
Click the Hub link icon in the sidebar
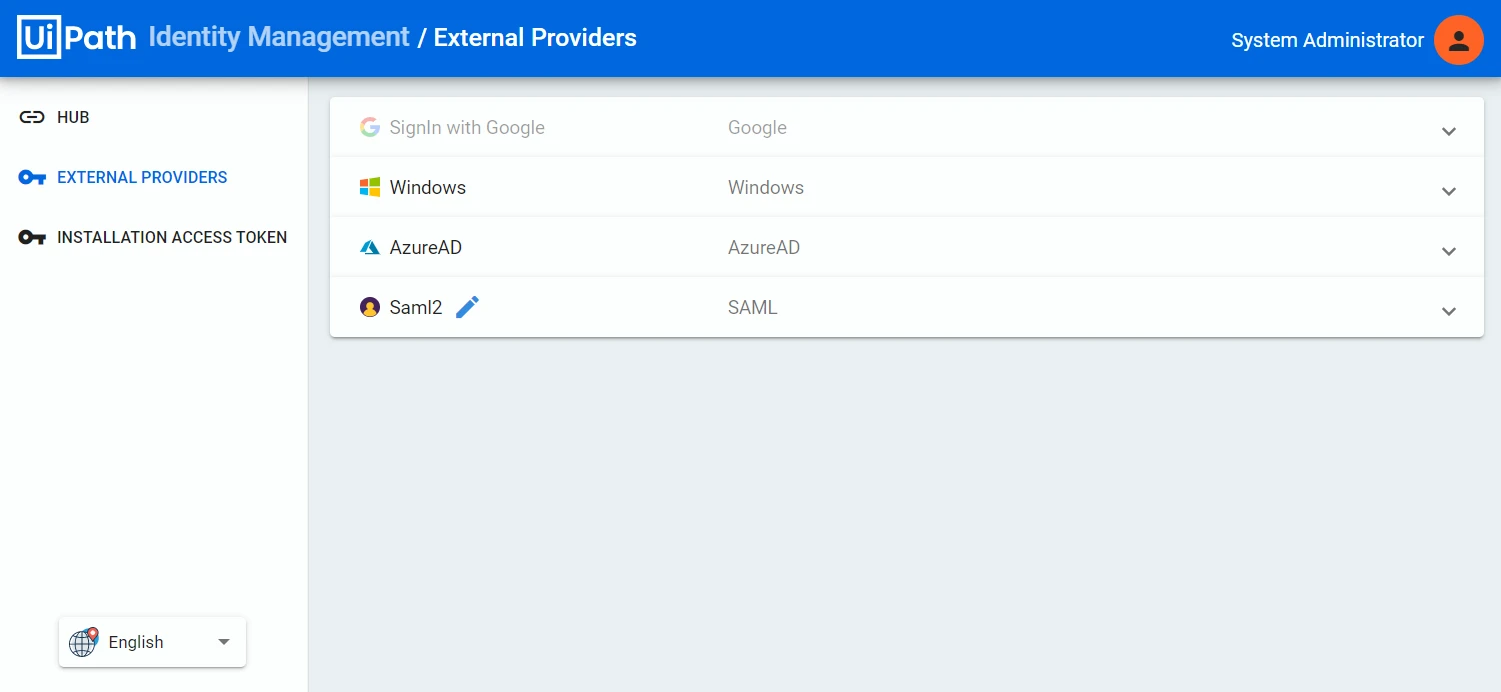[32, 117]
